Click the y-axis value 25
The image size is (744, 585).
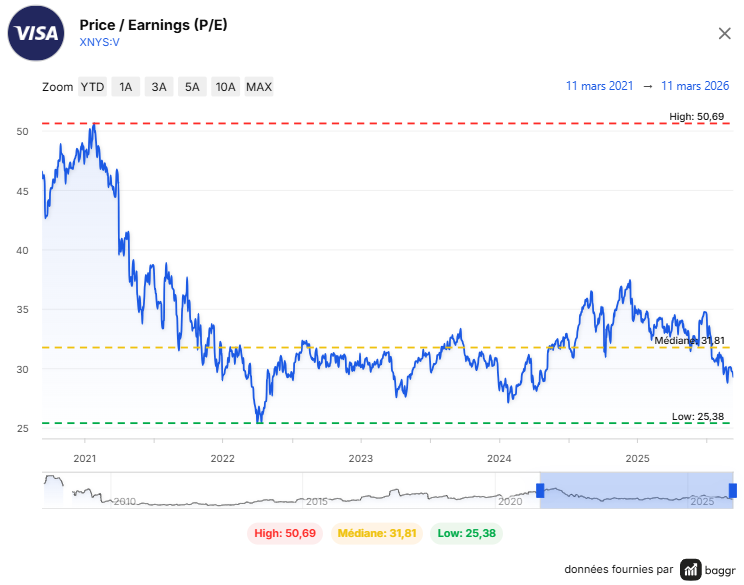point(22,428)
